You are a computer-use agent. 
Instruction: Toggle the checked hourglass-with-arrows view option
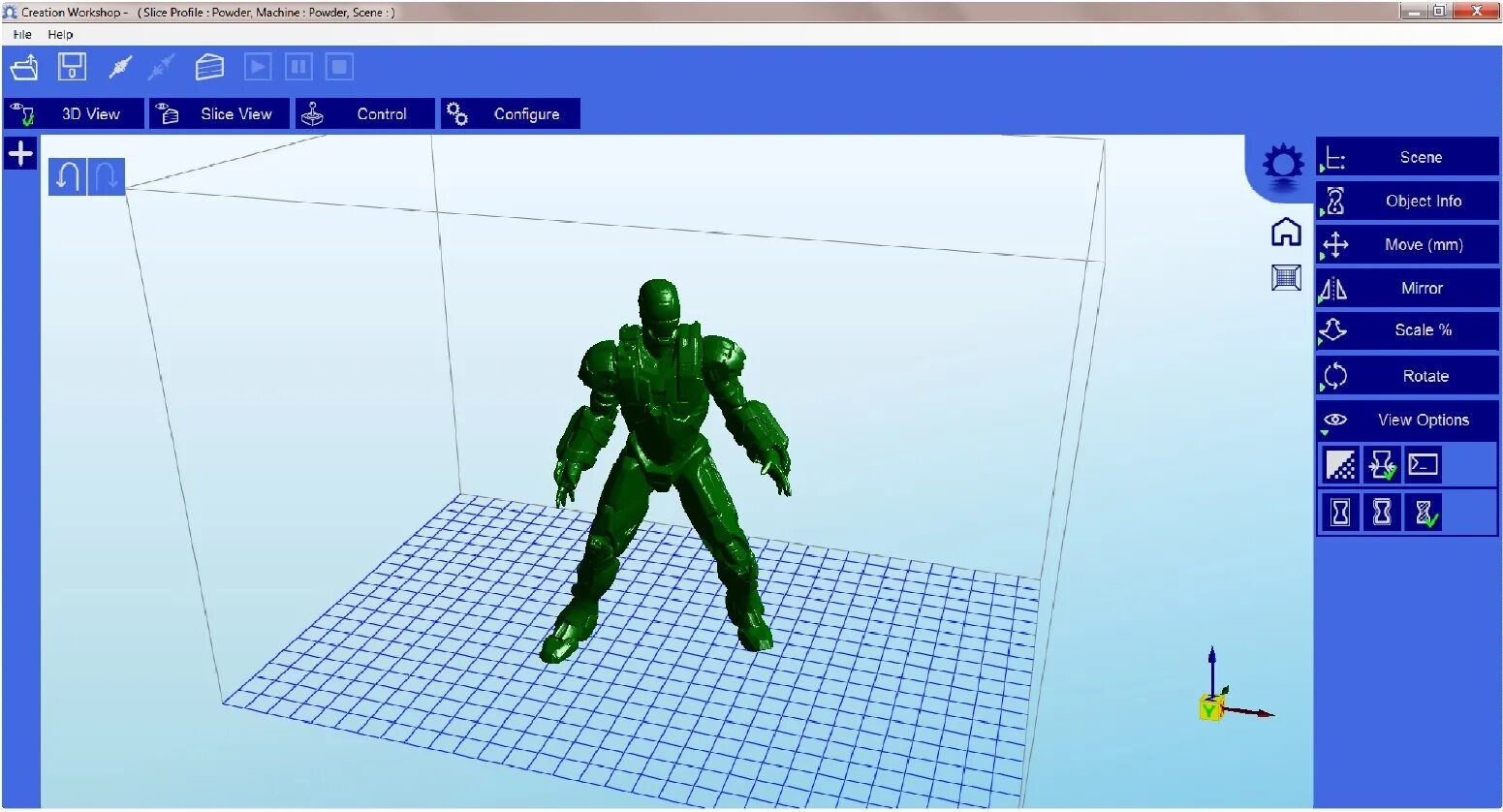tap(1383, 465)
